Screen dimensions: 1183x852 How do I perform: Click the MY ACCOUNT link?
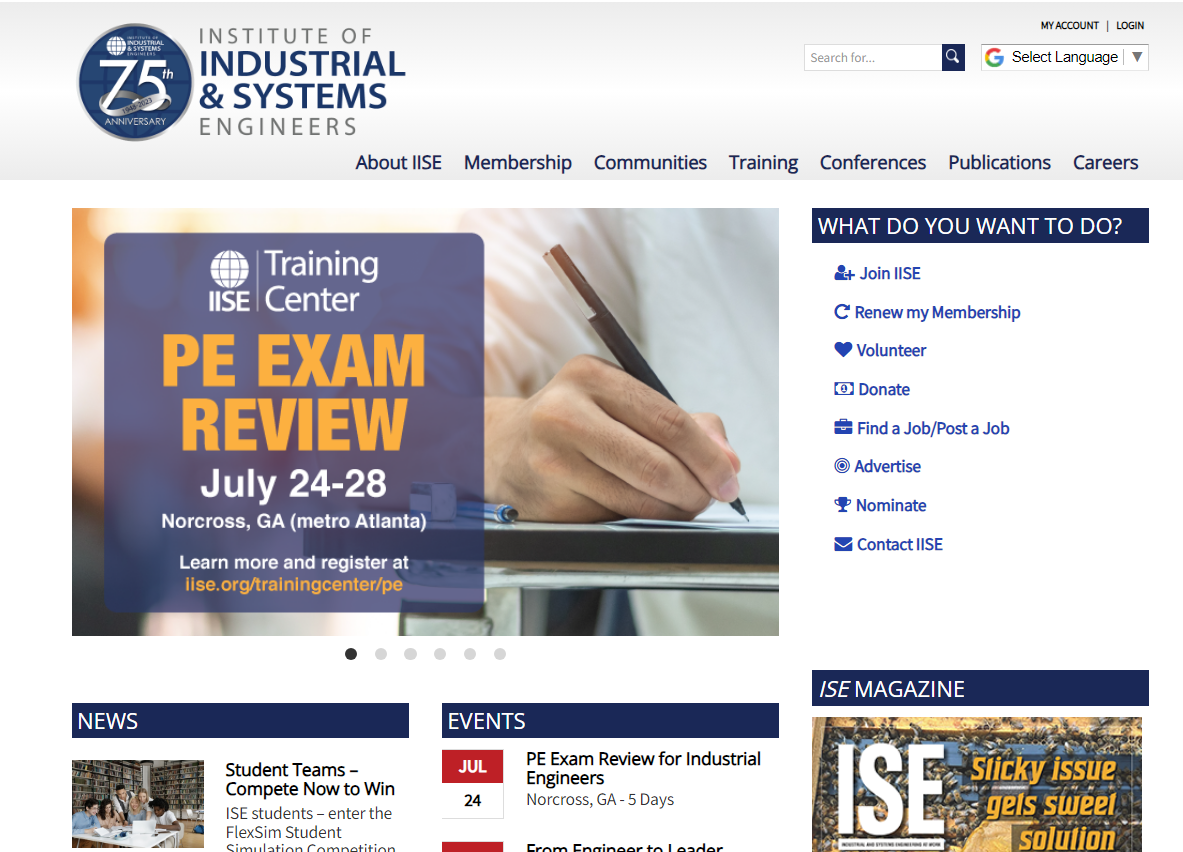pyautogui.click(x=1070, y=26)
